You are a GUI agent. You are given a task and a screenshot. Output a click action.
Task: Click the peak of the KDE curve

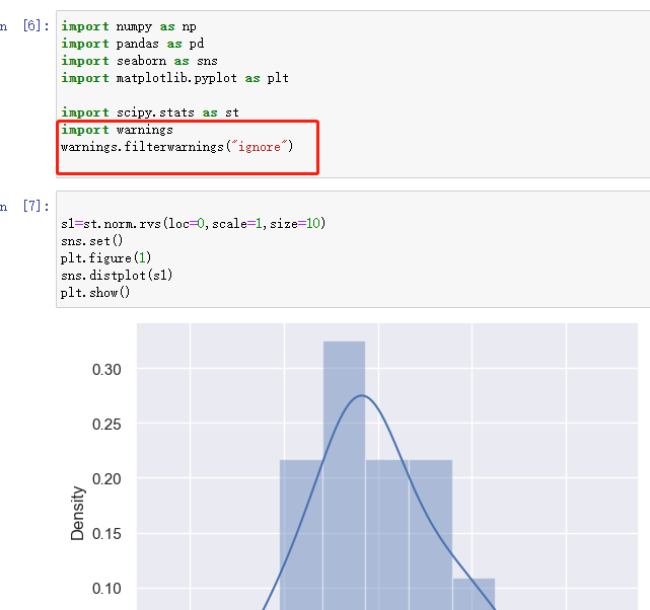(x=362, y=396)
